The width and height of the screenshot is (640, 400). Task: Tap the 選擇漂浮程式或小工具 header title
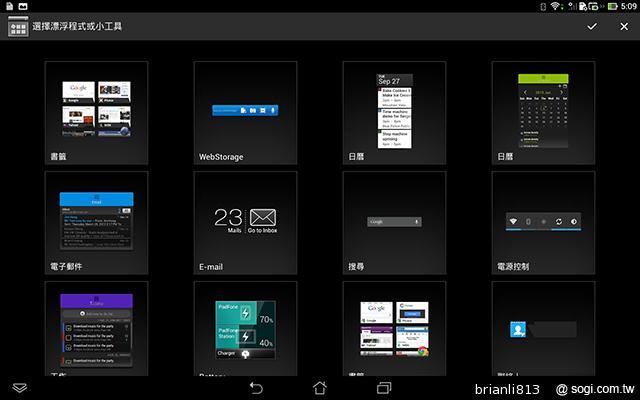tap(77, 27)
